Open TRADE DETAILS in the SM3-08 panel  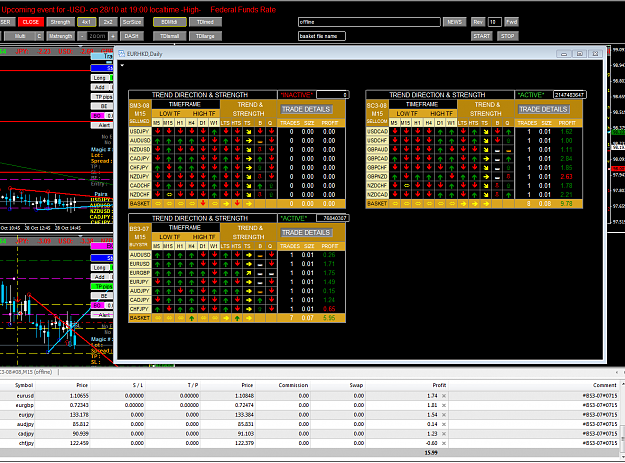point(306,109)
